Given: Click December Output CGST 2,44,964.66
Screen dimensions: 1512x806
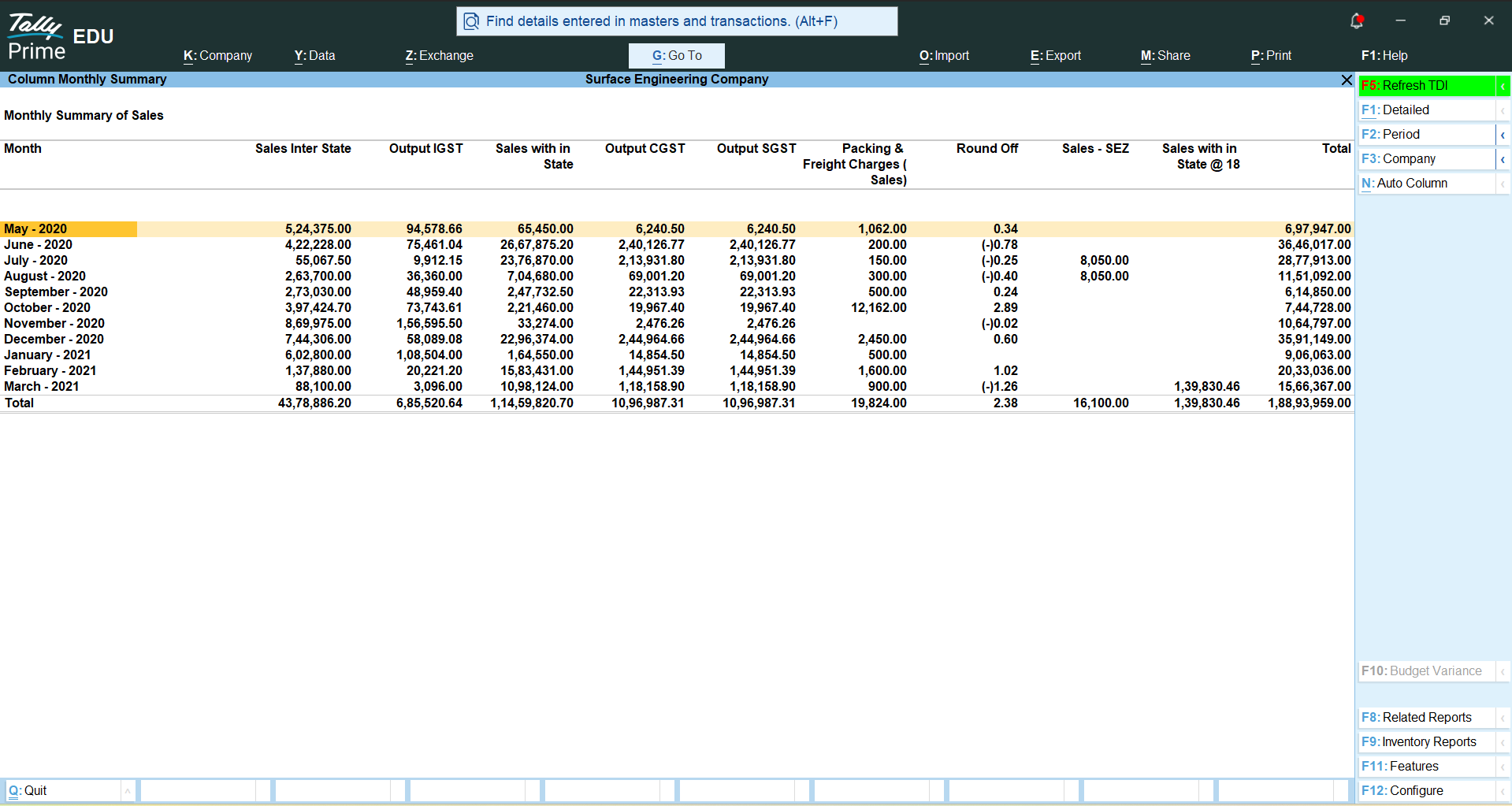Looking at the screenshot, I should click(x=652, y=340).
